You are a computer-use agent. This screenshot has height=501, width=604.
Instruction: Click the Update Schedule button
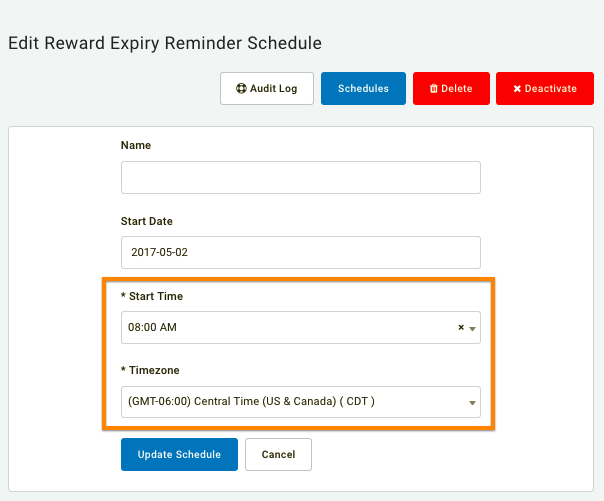pyautogui.click(x=180, y=454)
